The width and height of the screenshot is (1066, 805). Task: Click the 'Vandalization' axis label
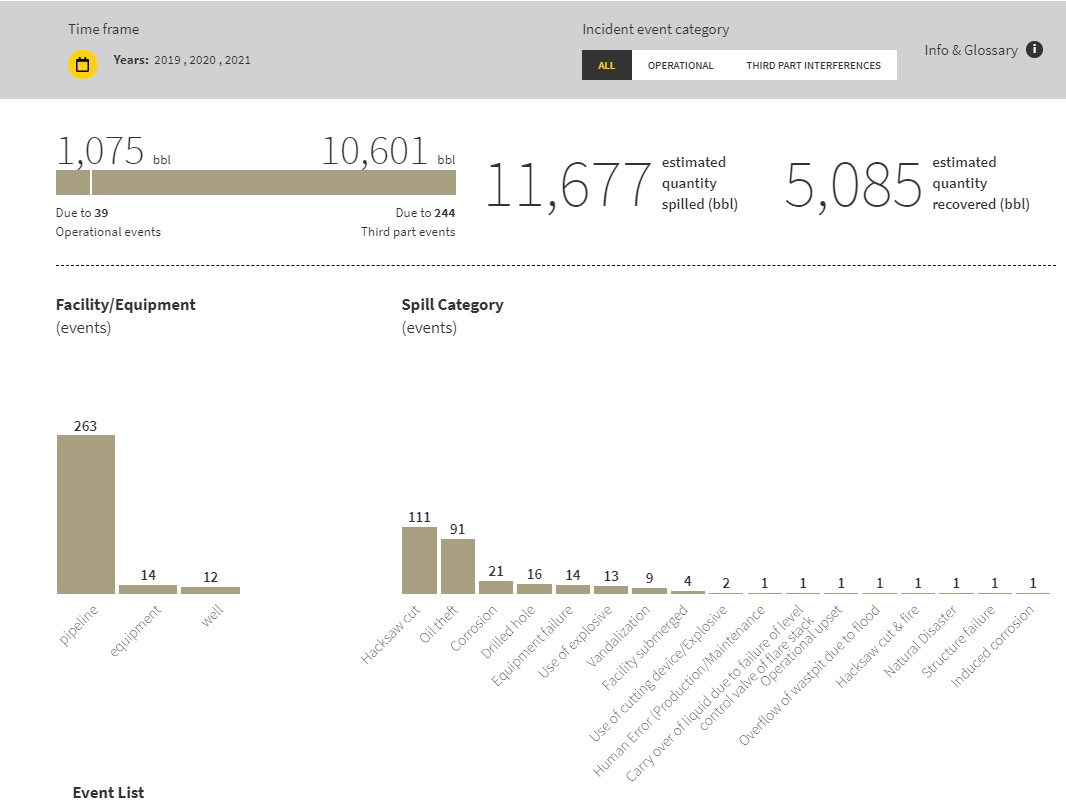click(x=617, y=636)
